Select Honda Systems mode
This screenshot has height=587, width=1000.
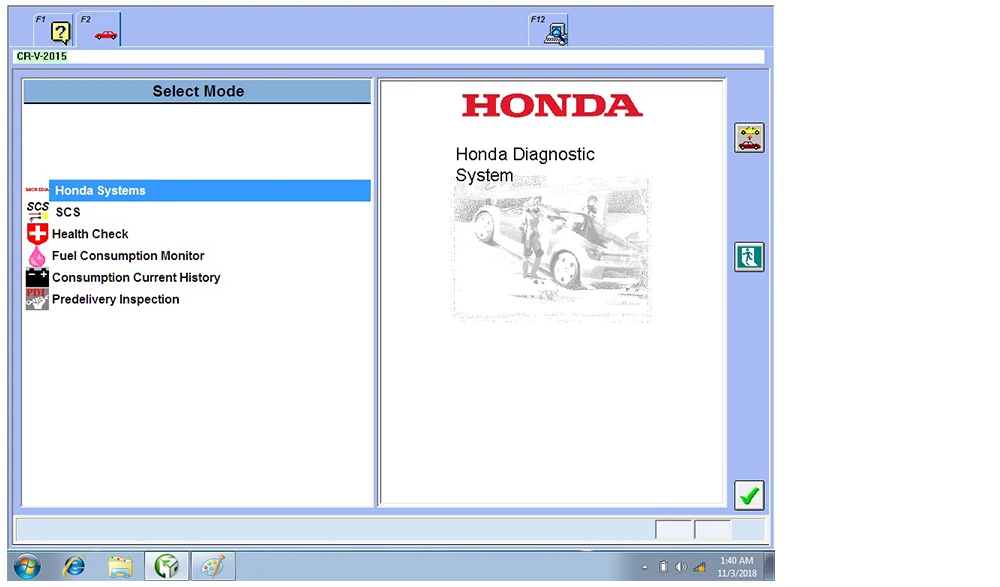pos(210,190)
